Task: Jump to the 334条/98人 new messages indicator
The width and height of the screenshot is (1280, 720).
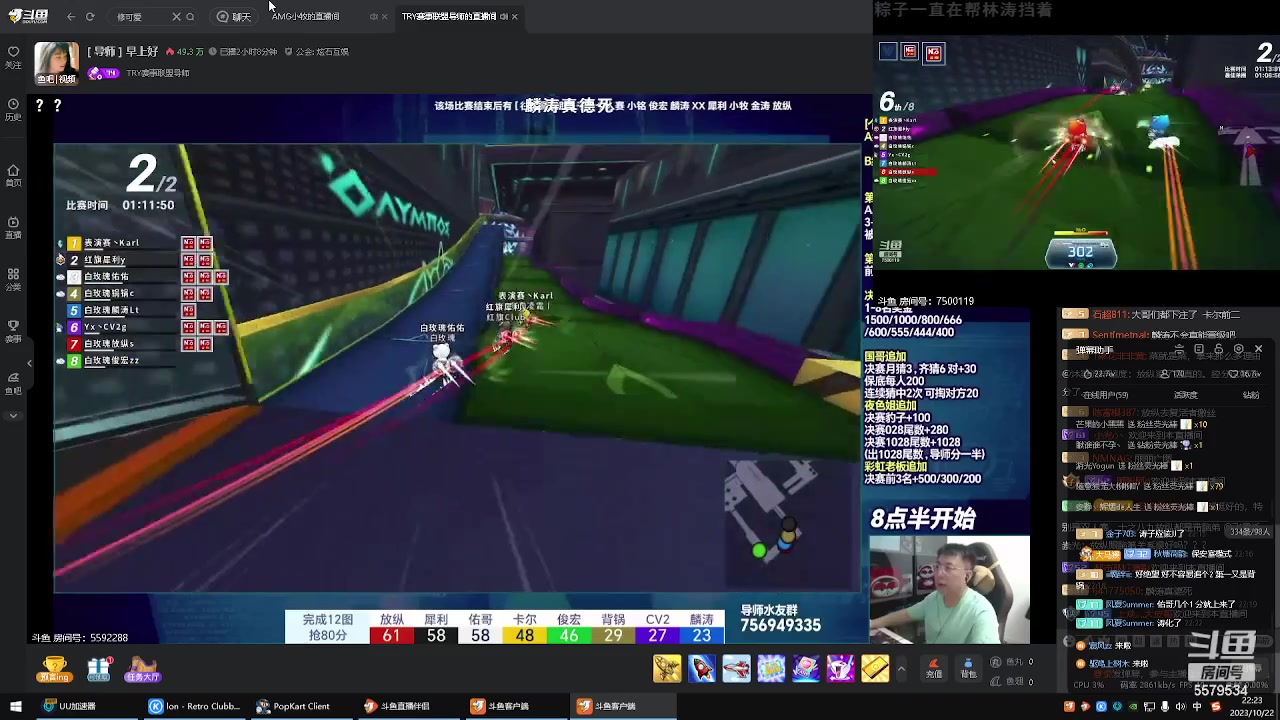Action: (1249, 532)
